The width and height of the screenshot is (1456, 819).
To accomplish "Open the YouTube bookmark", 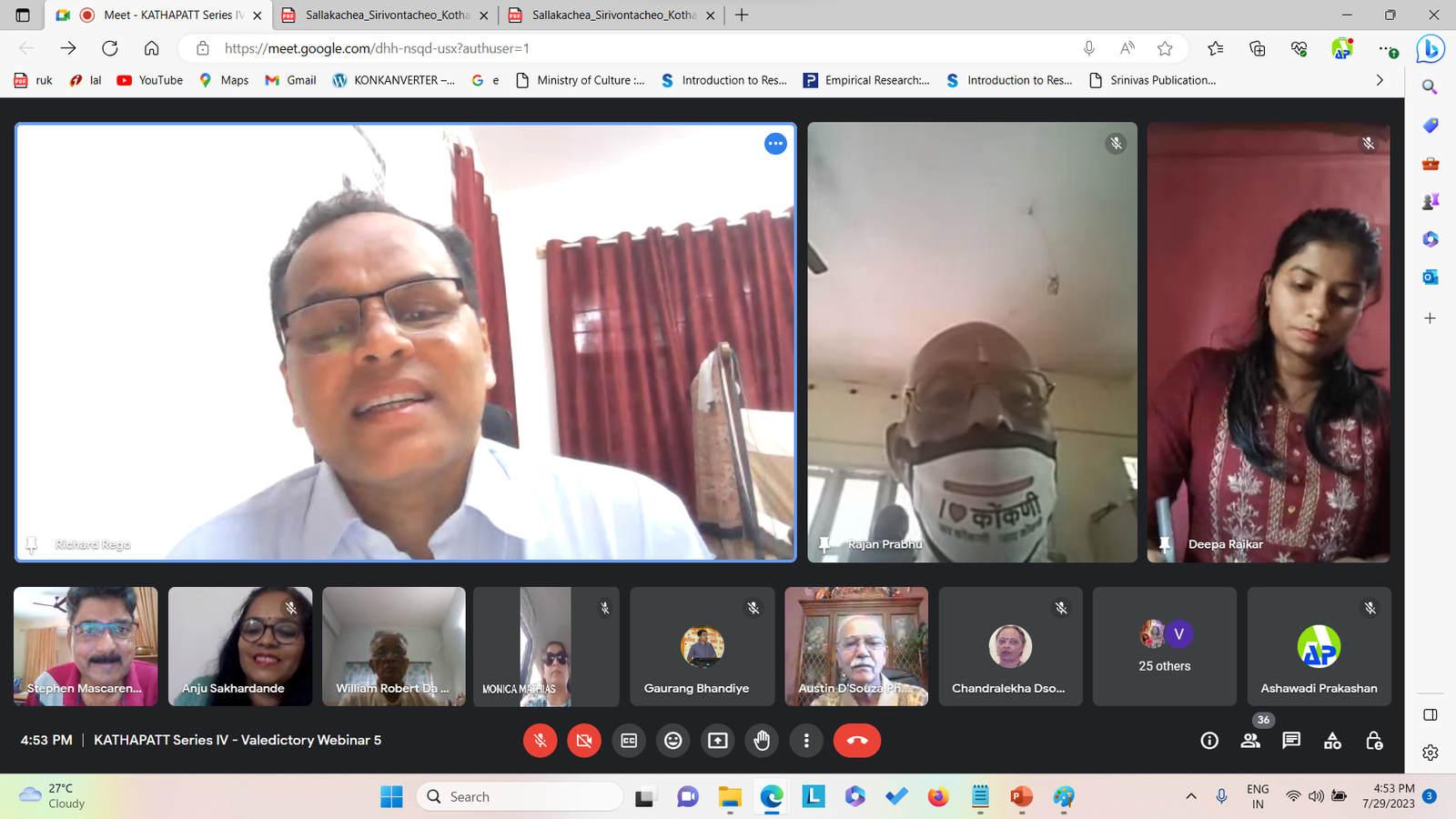I will tap(150, 80).
